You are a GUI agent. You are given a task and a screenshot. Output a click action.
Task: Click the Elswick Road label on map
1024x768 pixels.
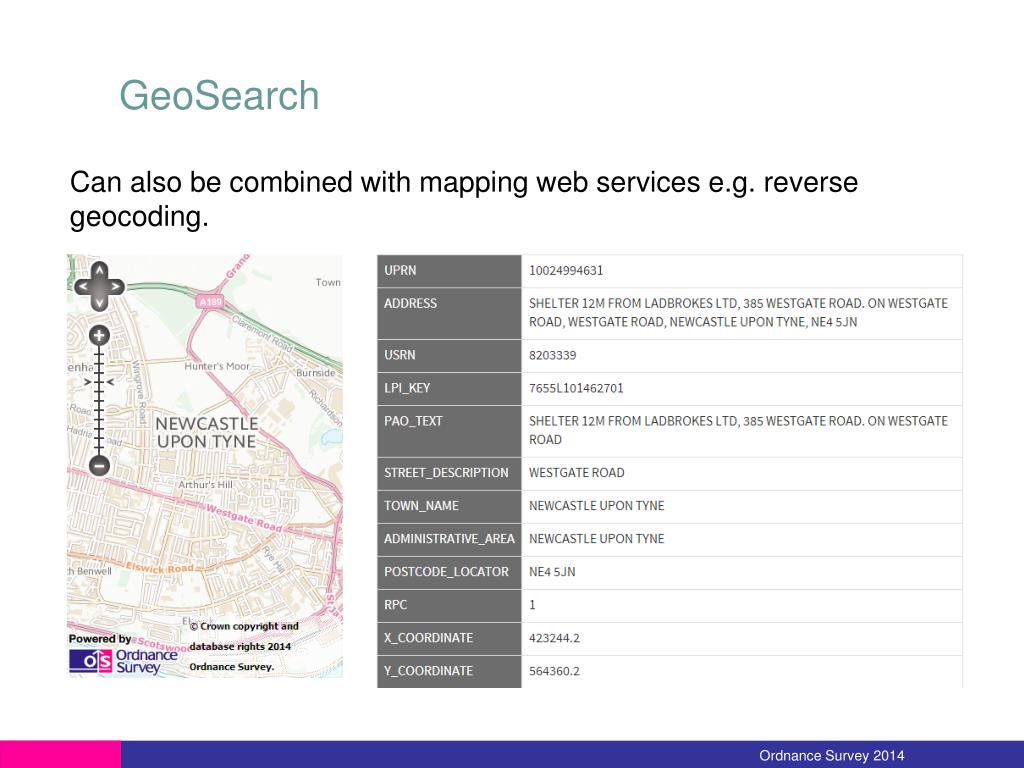click(161, 568)
